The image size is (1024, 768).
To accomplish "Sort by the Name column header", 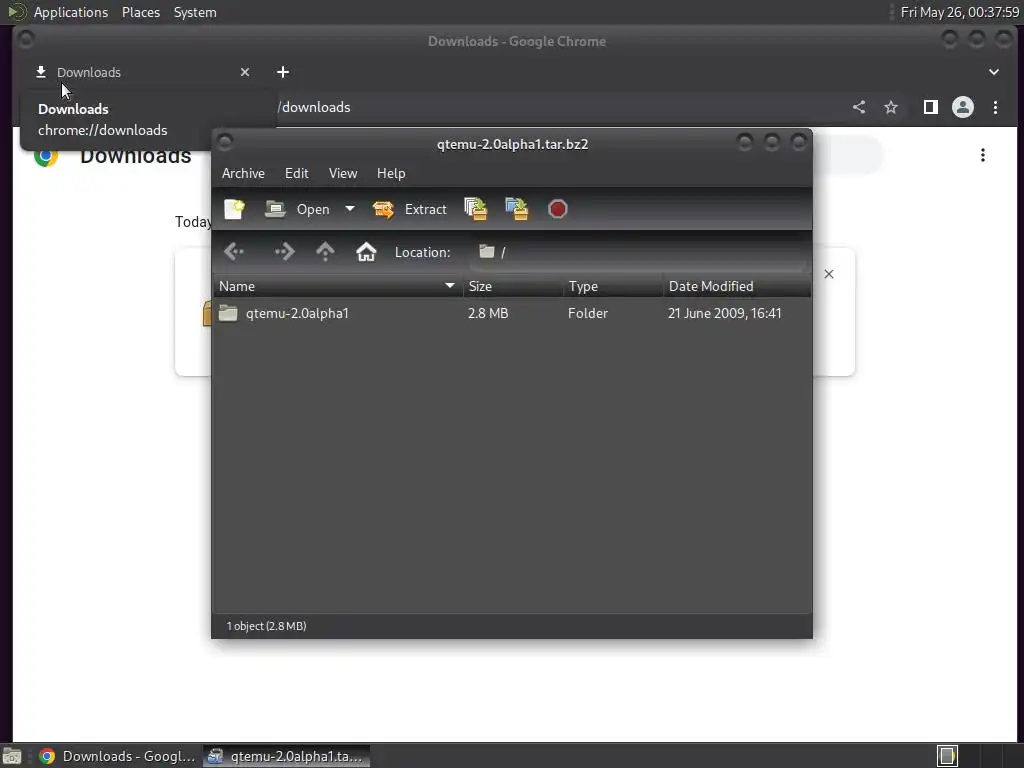I will pyautogui.click(x=338, y=286).
